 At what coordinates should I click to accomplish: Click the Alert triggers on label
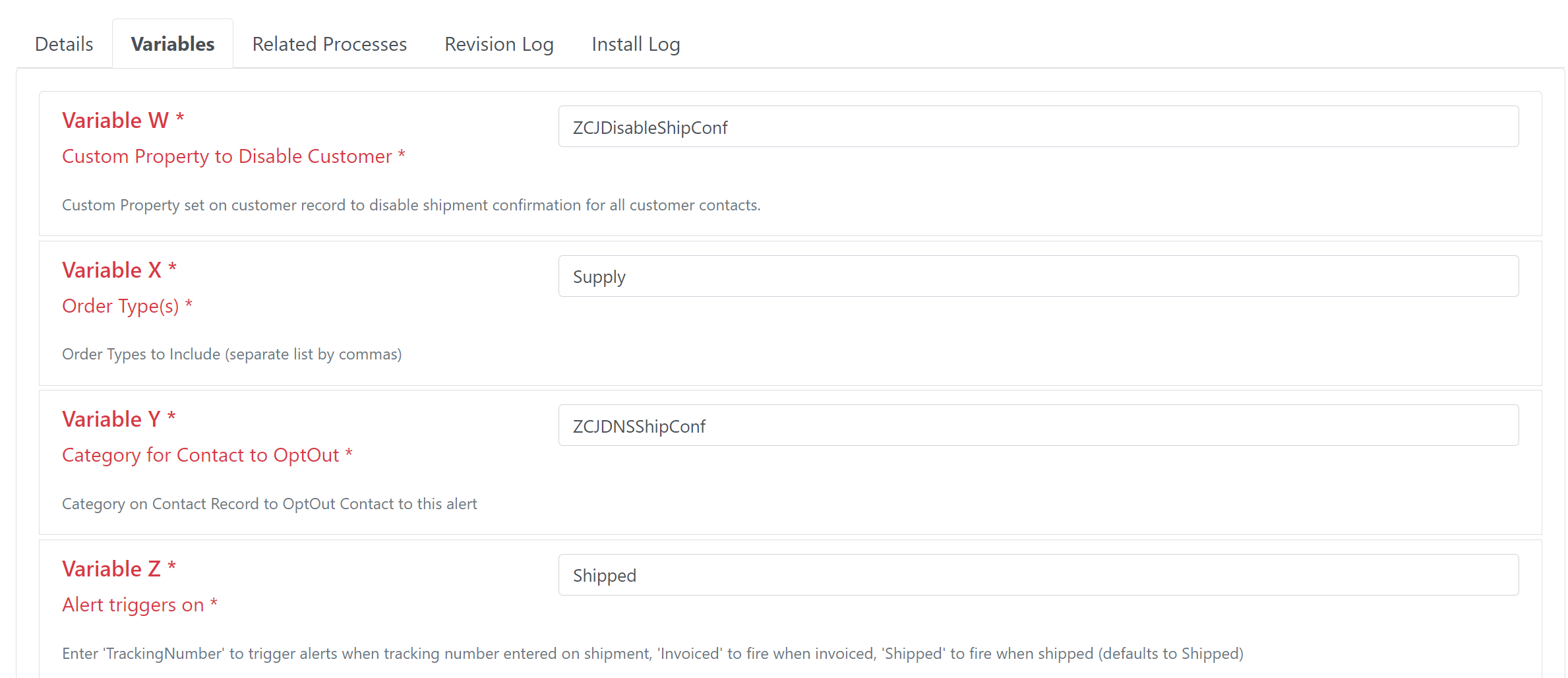tap(133, 605)
